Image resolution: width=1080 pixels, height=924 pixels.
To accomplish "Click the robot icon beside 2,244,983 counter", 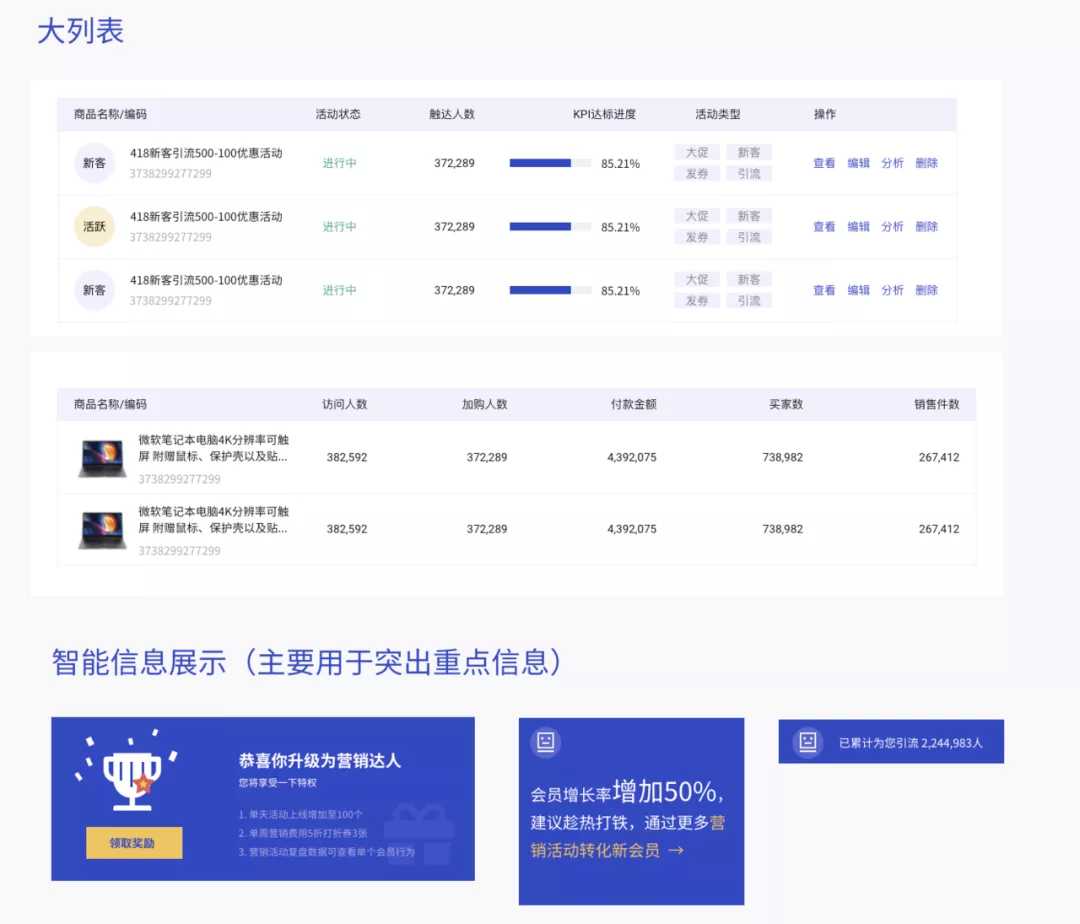I will coord(806,741).
